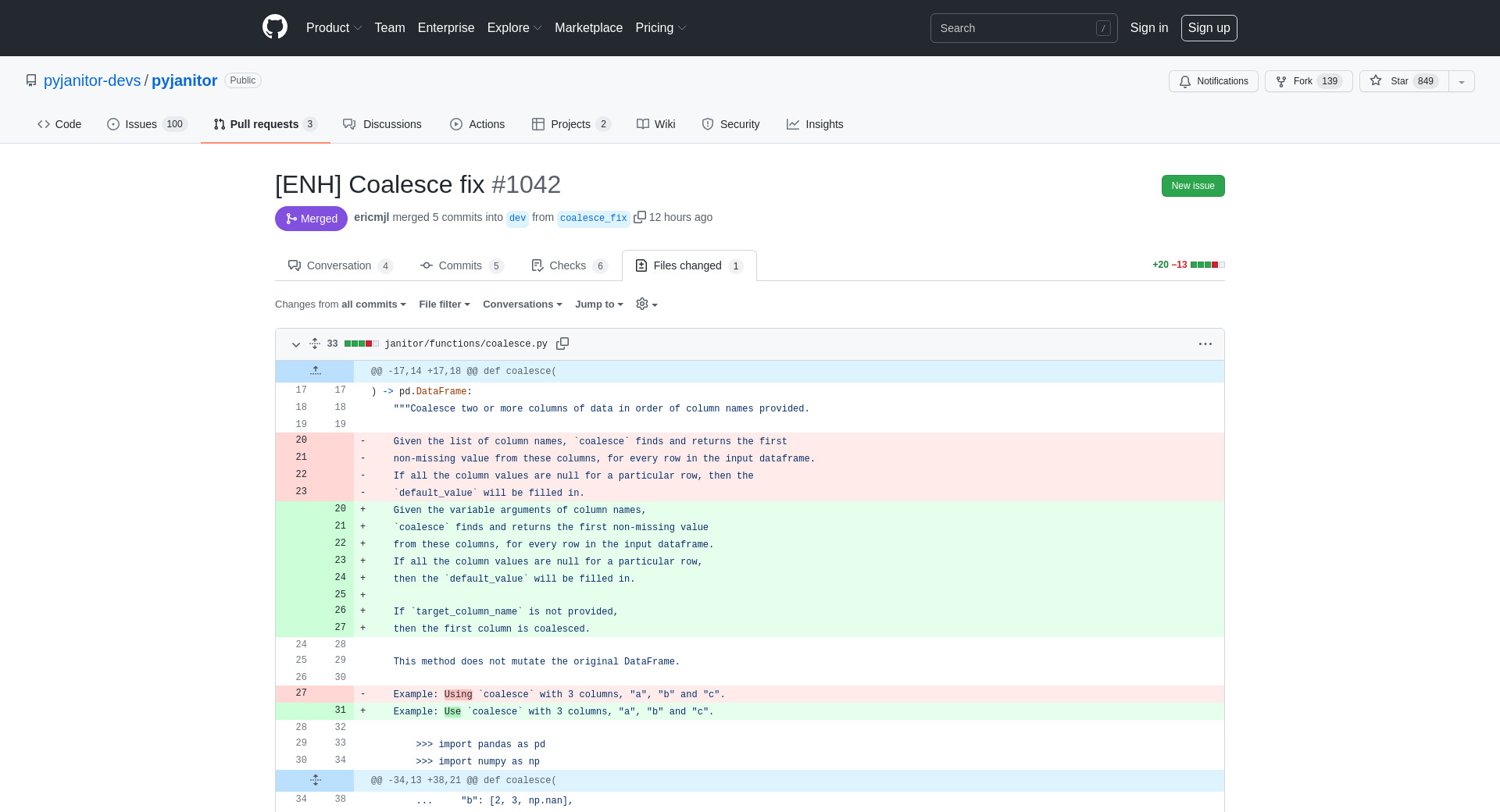Open the File filter dropdown
This screenshot has height=812, width=1500.
point(444,304)
